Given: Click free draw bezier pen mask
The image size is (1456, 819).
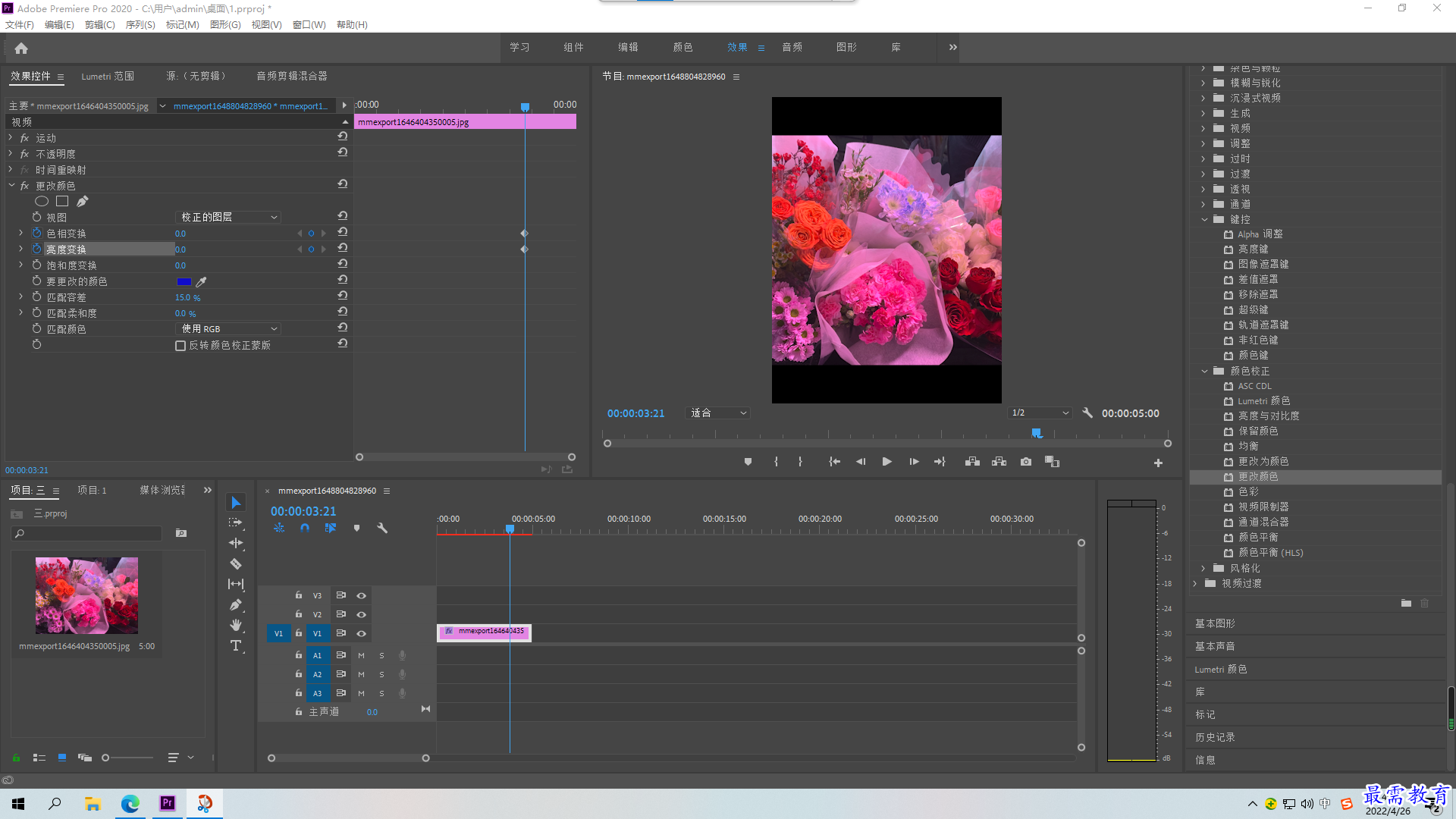Looking at the screenshot, I should click(x=83, y=201).
